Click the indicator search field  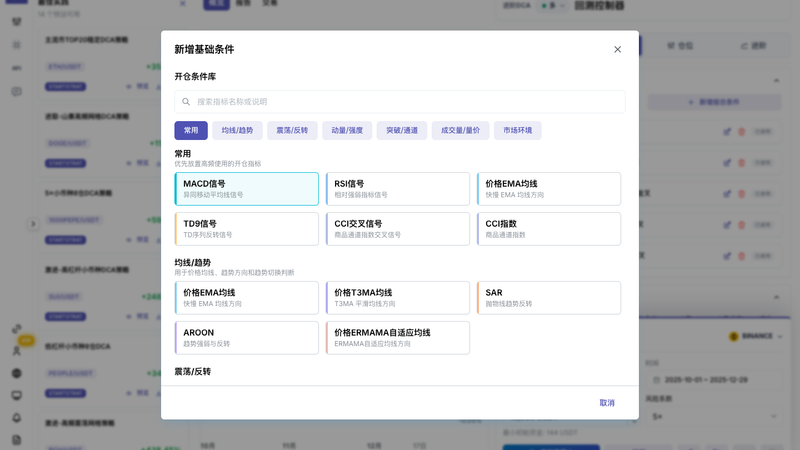pyautogui.click(x=399, y=102)
